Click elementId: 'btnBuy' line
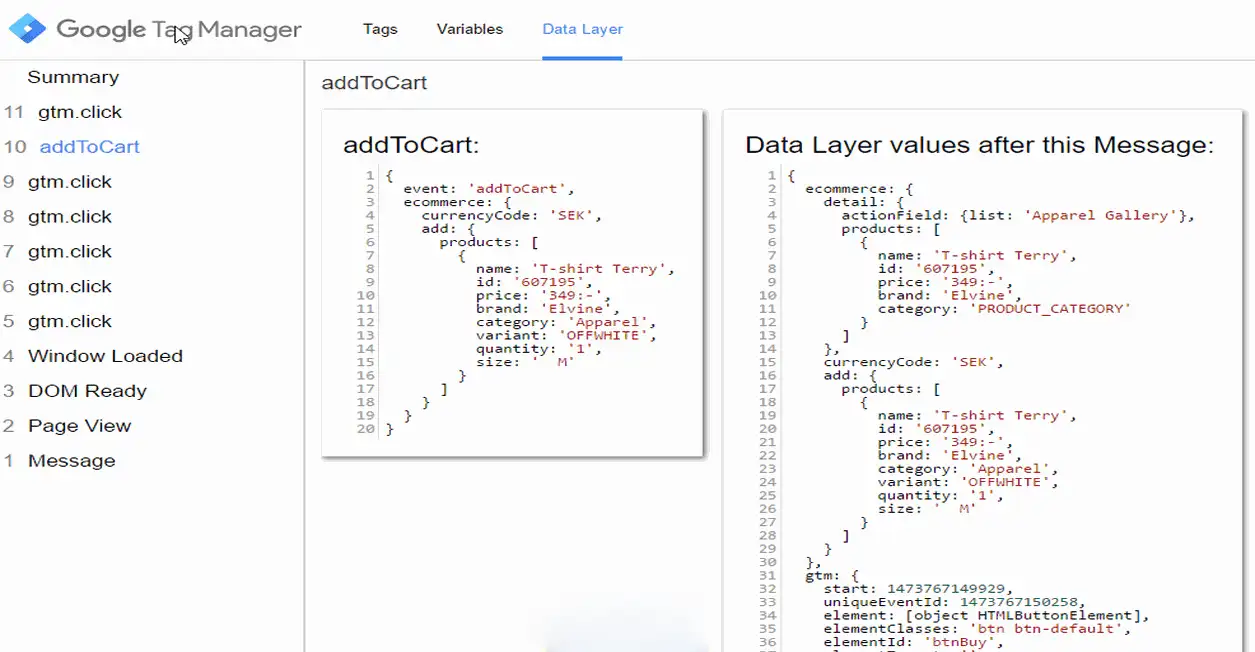 (x=912, y=642)
